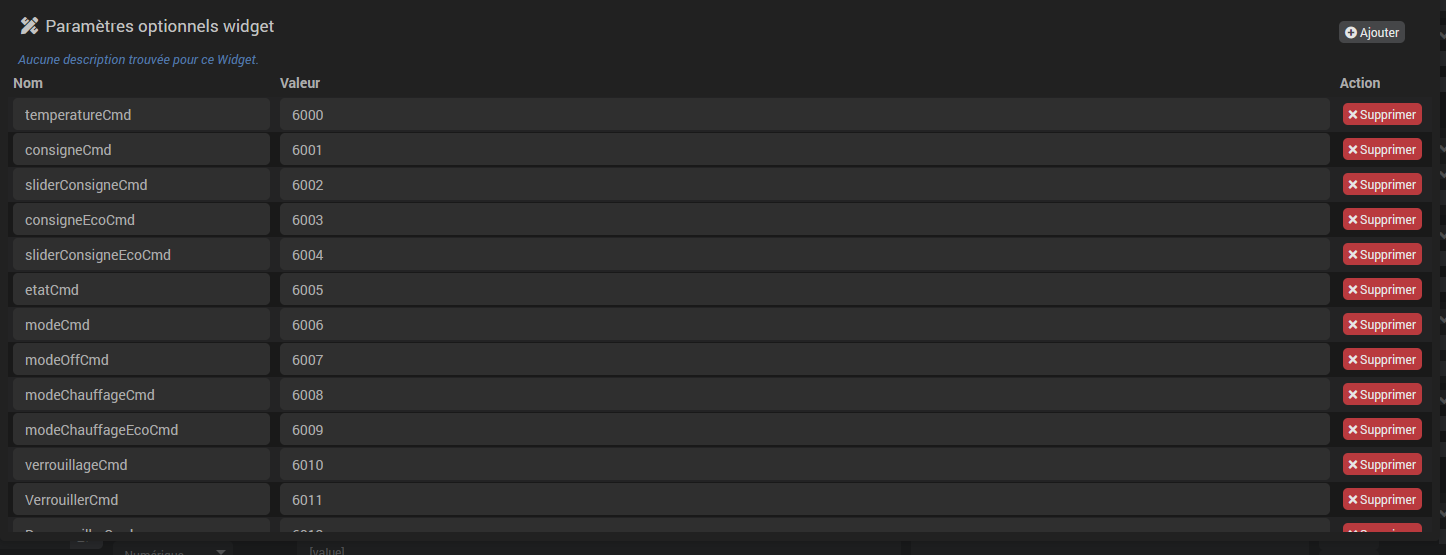Click the X icon on consigneCmd's Supprimer

[x=1353, y=150]
